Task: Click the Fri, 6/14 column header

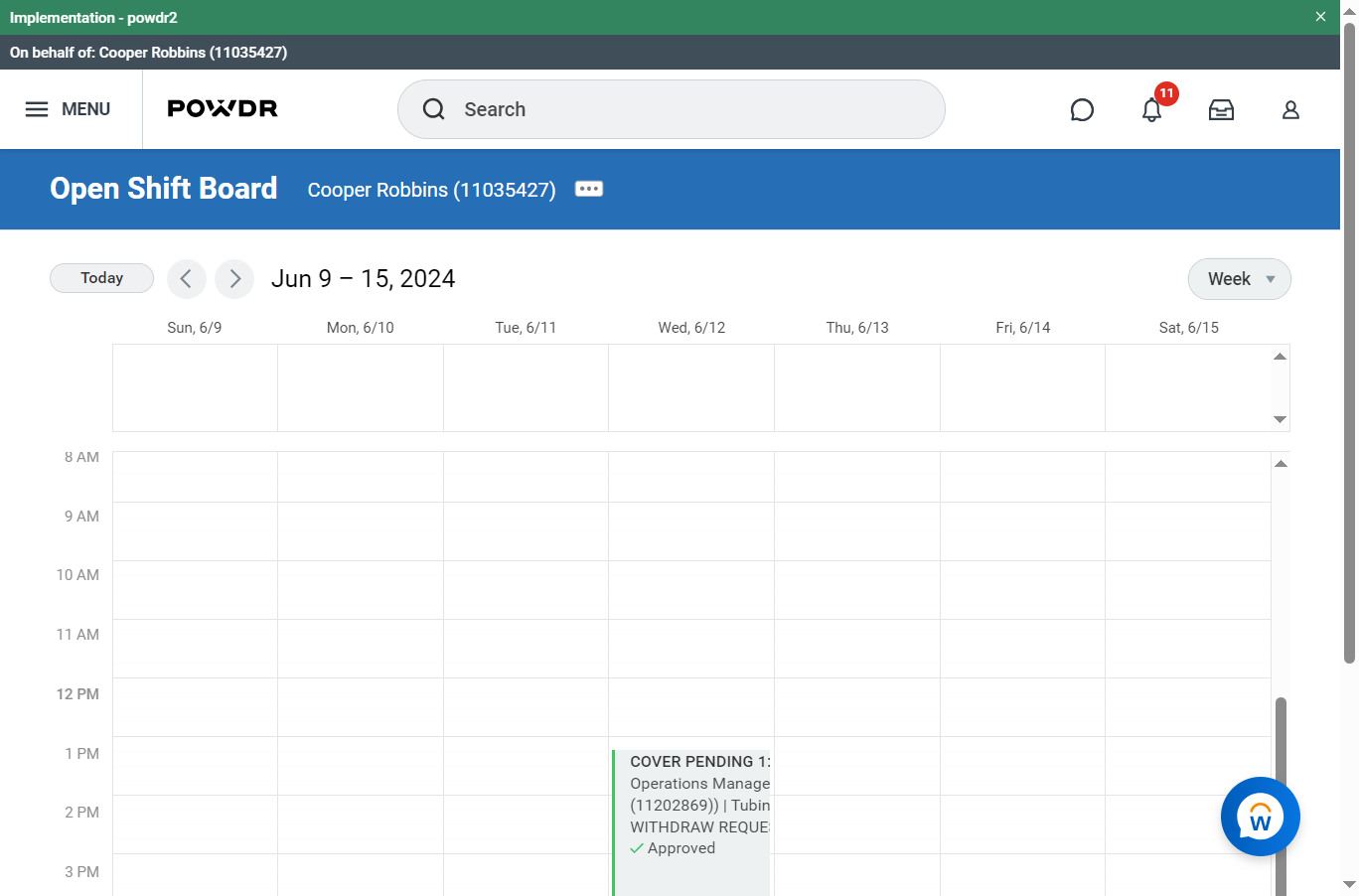Action: click(x=1023, y=328)
